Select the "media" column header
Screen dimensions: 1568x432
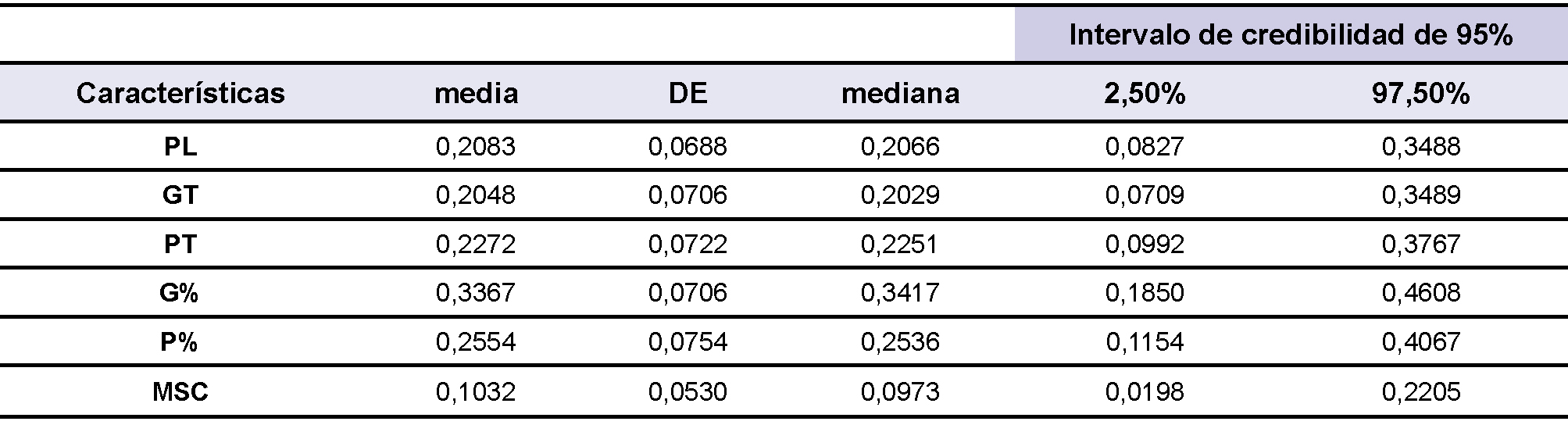pos(476,94)
